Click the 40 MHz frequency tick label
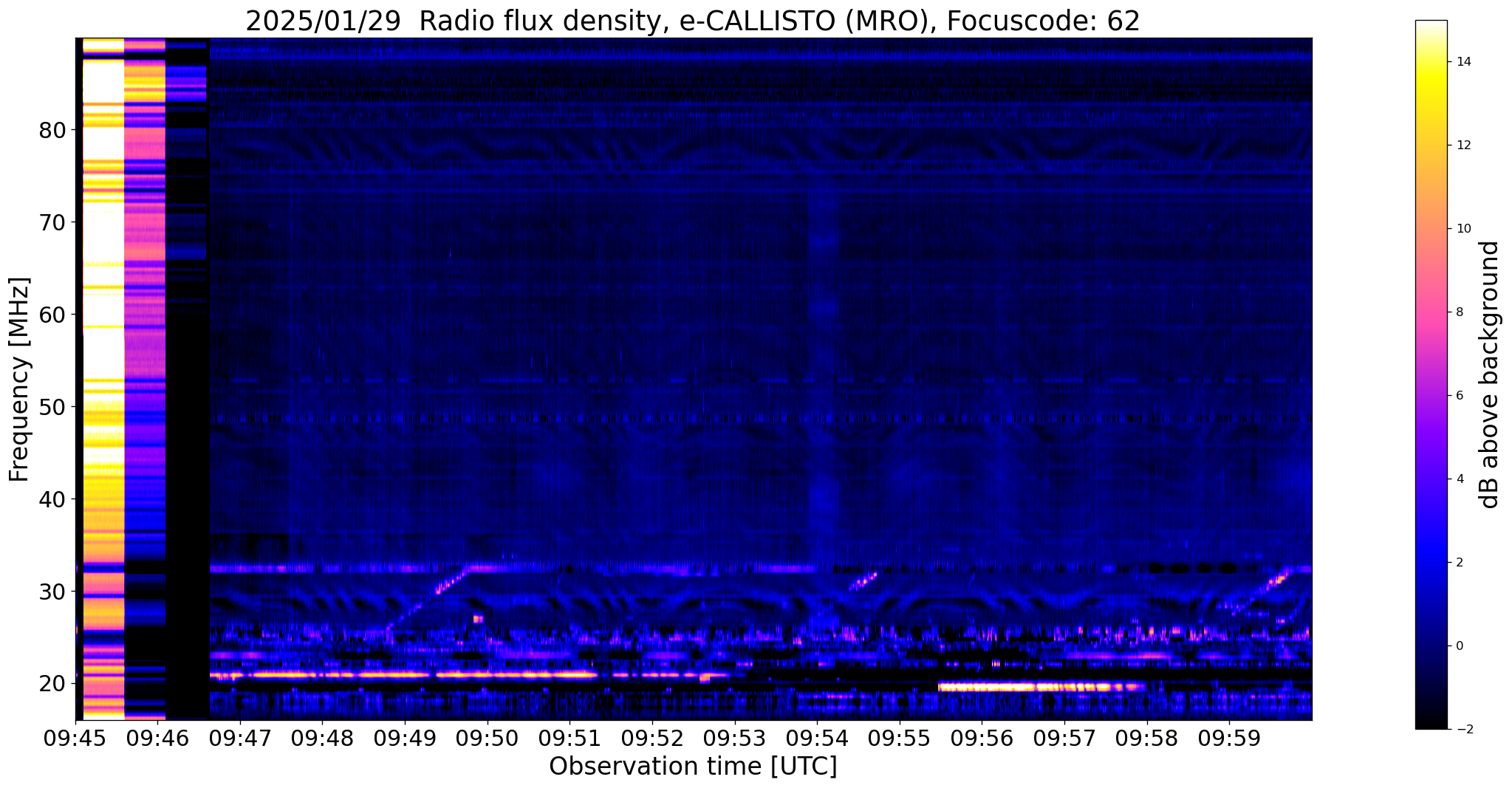 [x=52, y=500]
